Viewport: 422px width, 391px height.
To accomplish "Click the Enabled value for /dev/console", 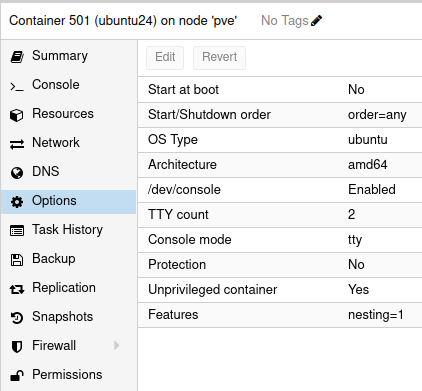I will pos(372,190).
